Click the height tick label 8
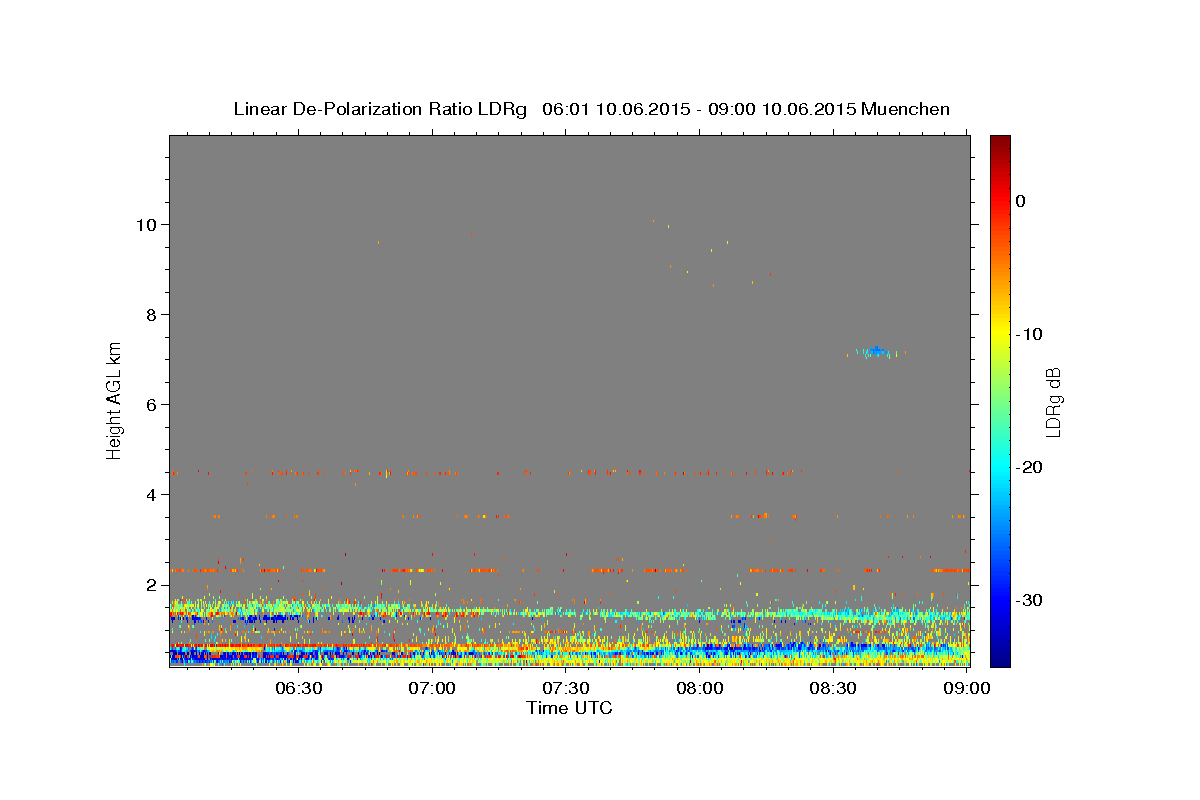 click(x=151, y=314)
